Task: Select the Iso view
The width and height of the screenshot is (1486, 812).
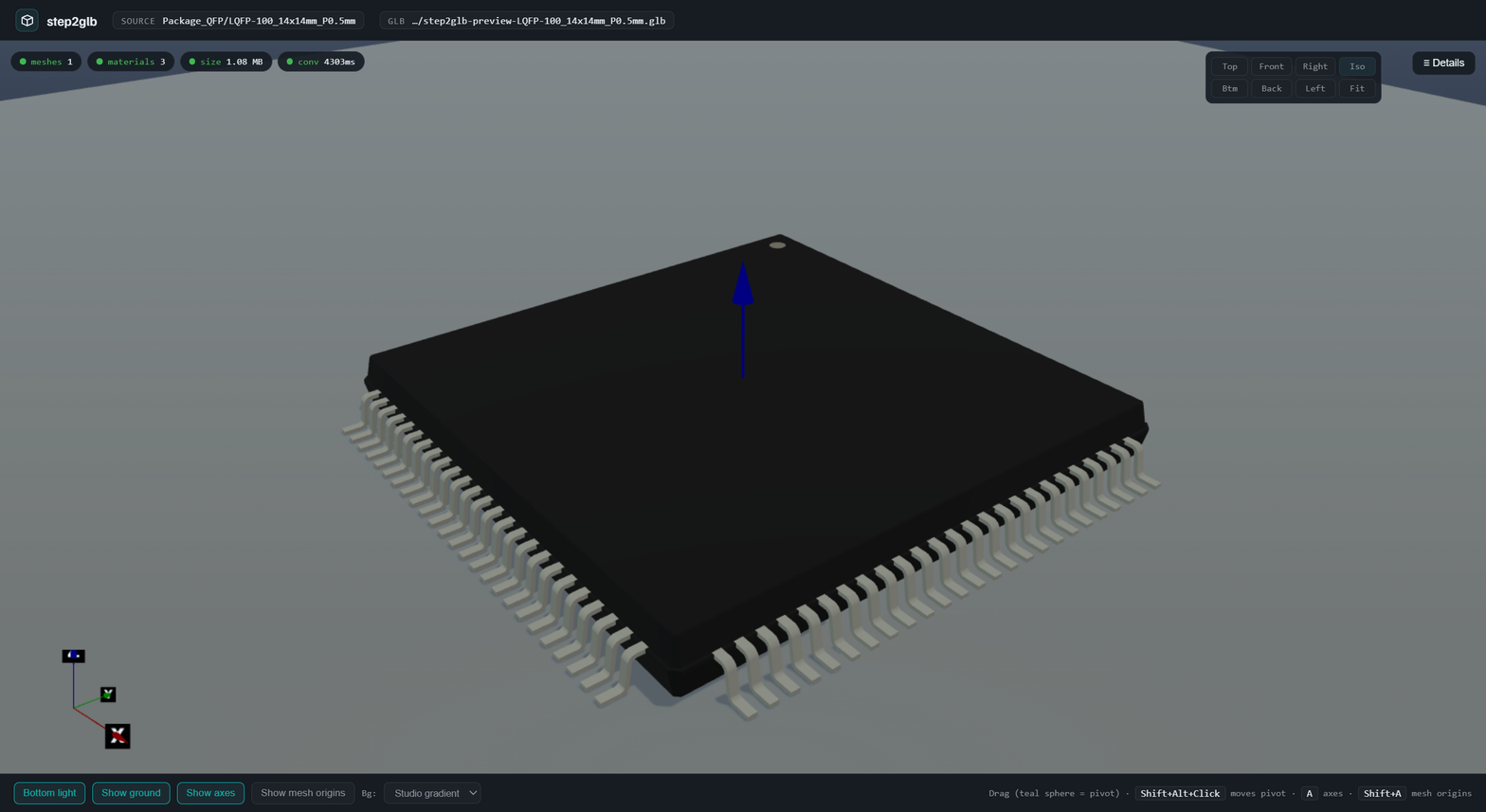Action: pos(1357,66)
